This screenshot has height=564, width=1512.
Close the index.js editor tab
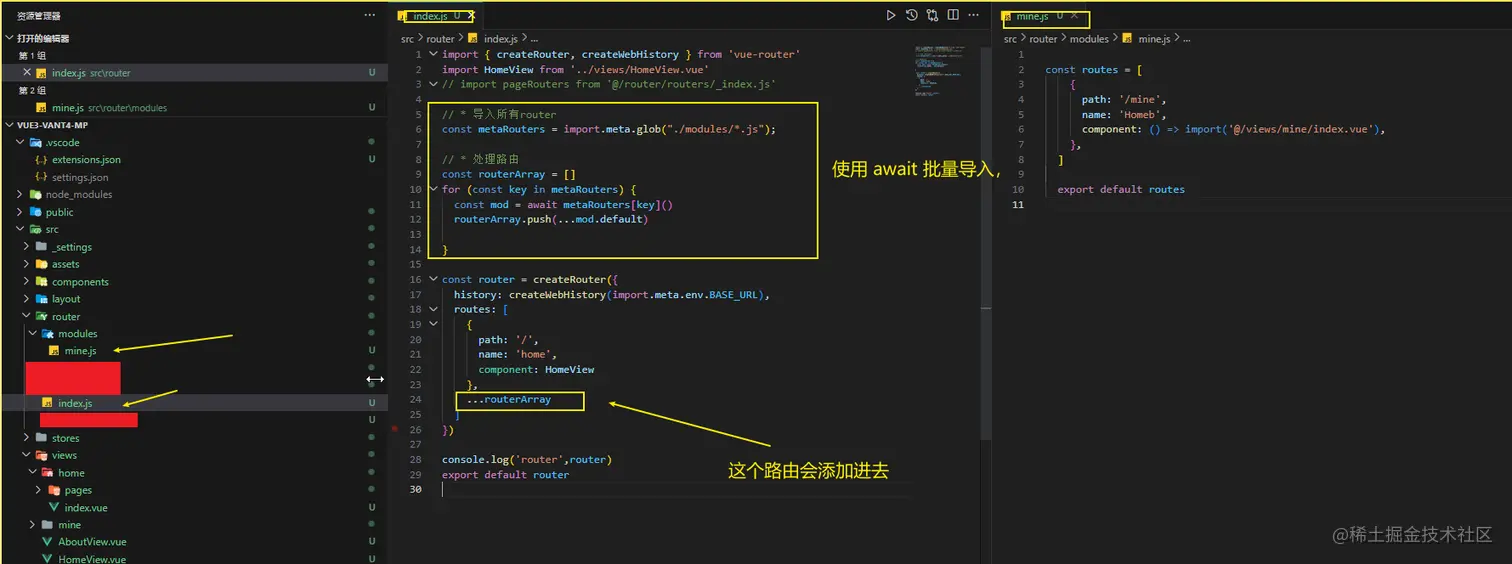(x=471, y=16)
